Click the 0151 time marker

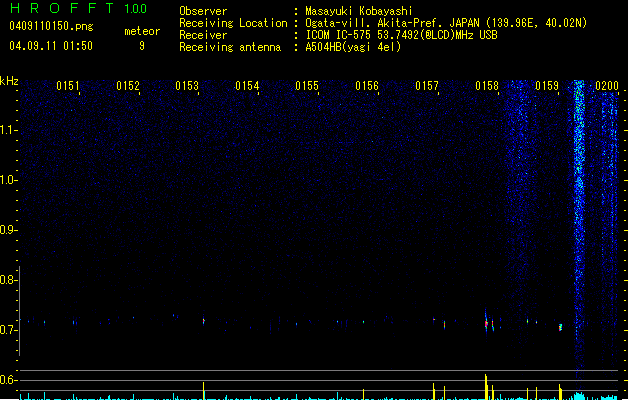[68, 85]
